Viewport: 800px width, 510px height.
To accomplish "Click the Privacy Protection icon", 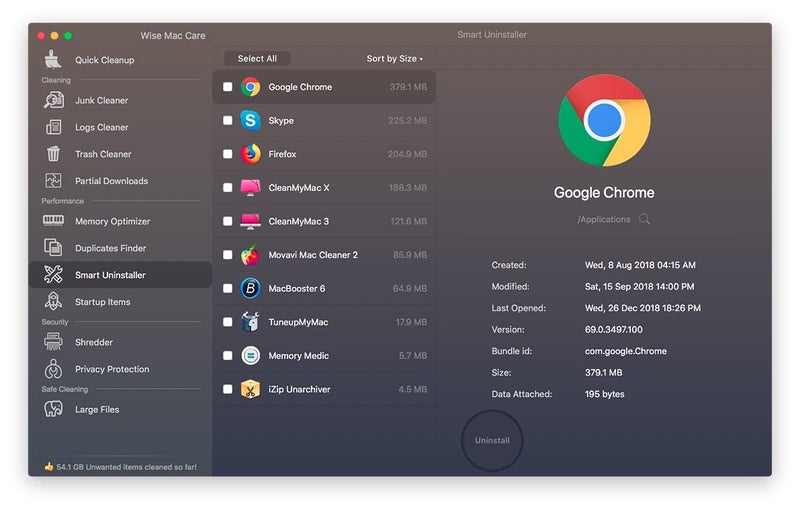I will (x=54, y=369).
